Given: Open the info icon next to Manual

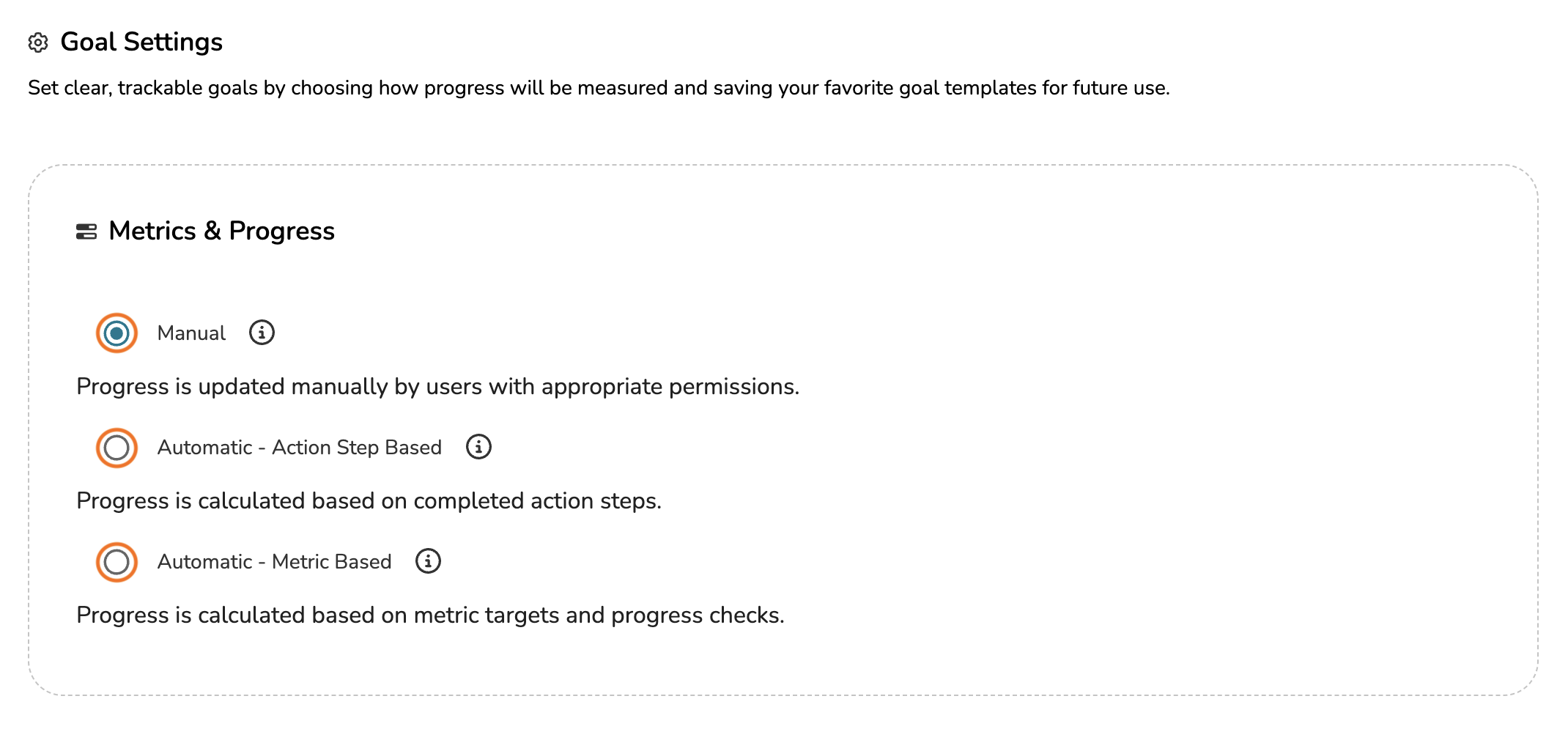Looking at the screenshot, I should pyautogui.click(x=262, y=333).
